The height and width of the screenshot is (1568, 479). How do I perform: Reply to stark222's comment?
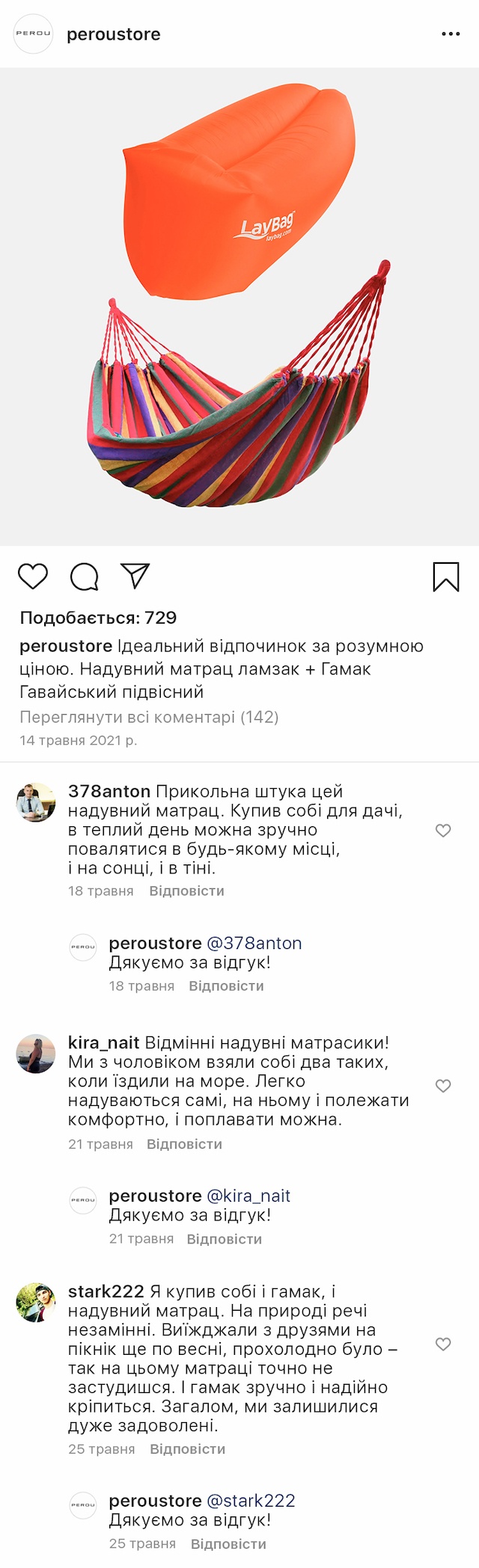[x=187, y=1449]
